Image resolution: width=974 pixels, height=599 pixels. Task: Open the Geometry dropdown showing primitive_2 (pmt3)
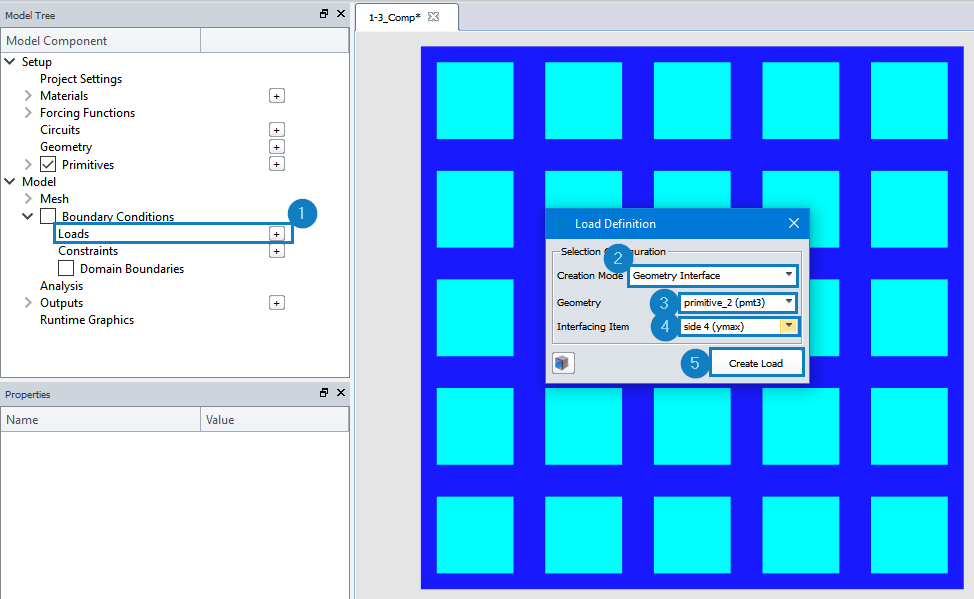point(737,303)
